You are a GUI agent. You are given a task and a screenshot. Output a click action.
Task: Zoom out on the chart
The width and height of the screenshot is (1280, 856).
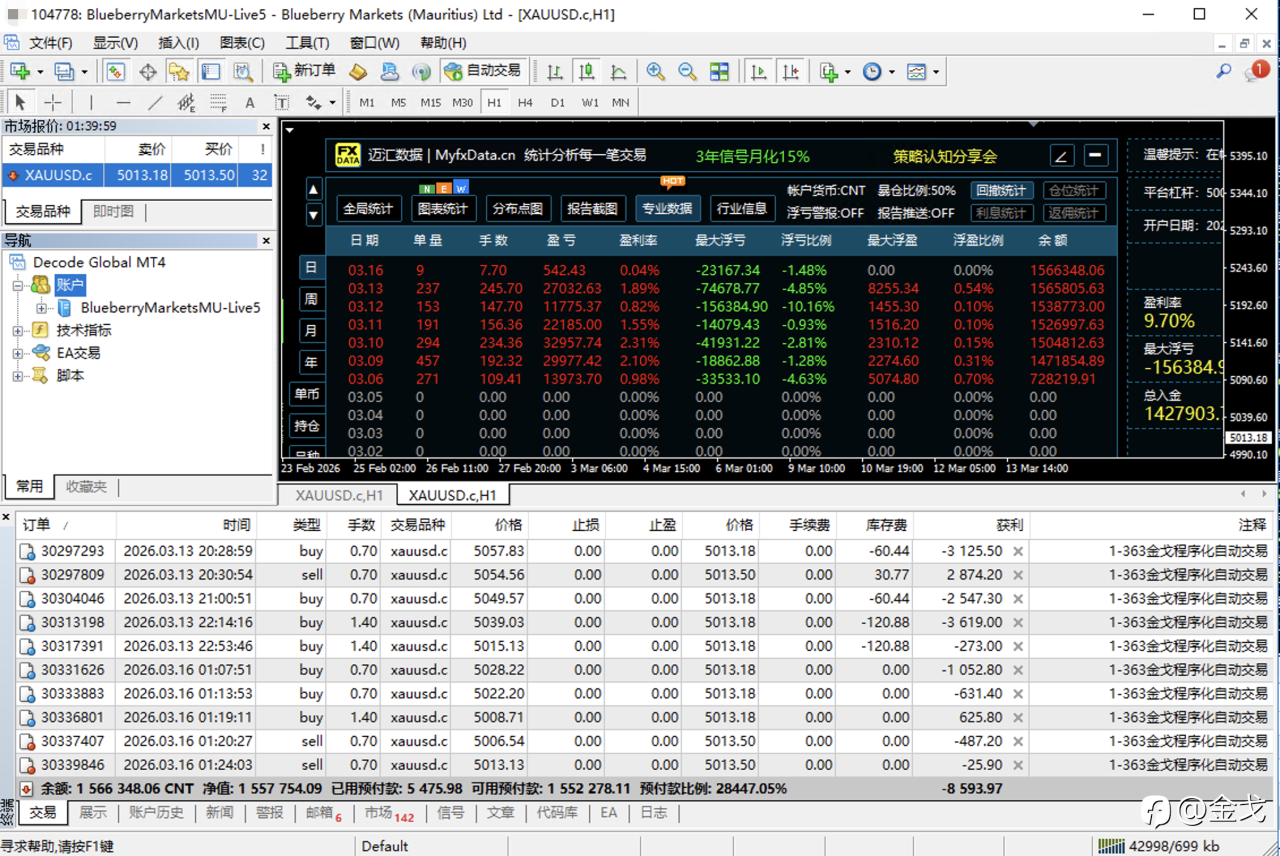[687, 71]
